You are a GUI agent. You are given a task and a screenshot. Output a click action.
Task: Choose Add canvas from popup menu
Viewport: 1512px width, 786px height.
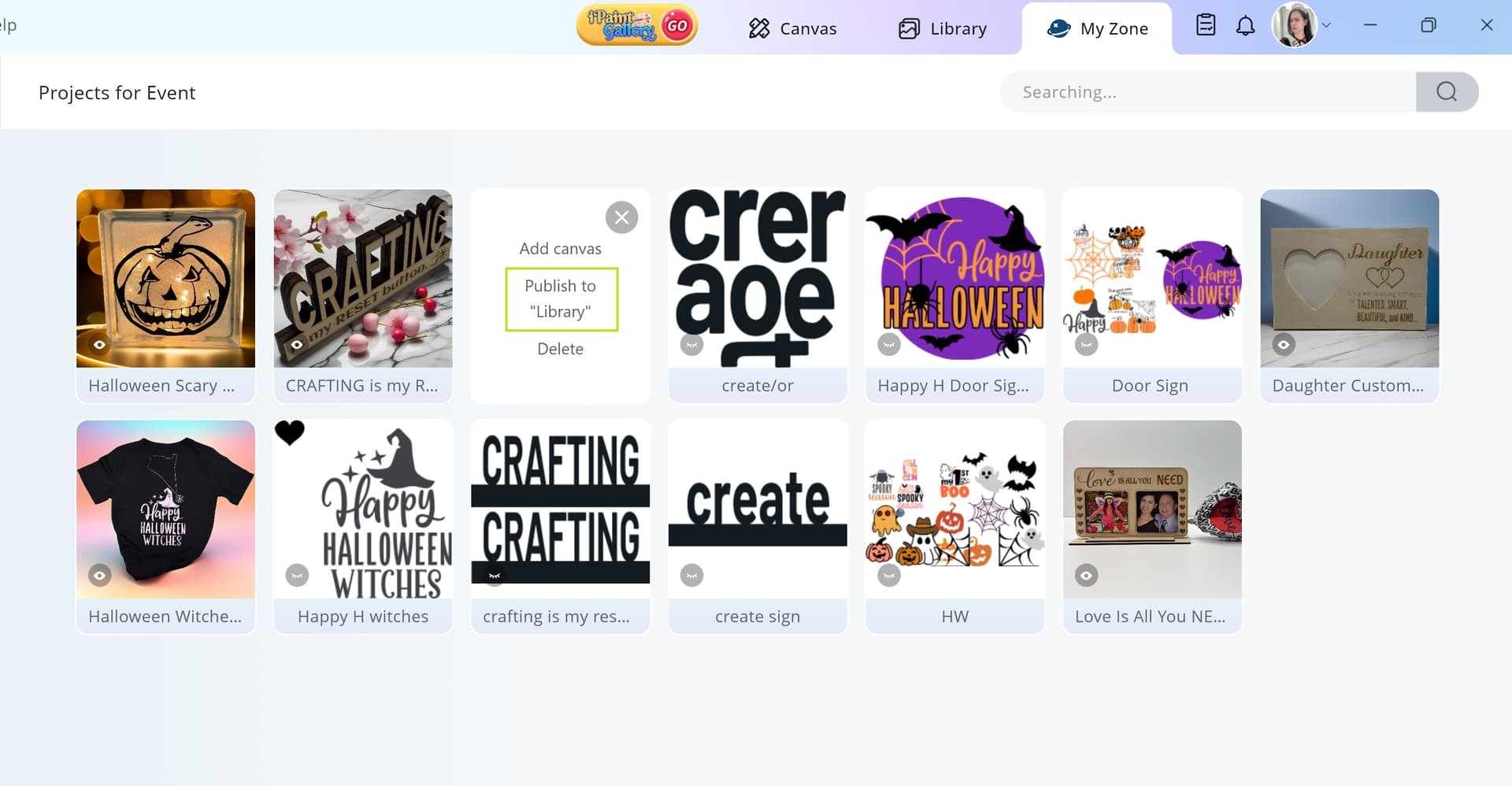561,248
